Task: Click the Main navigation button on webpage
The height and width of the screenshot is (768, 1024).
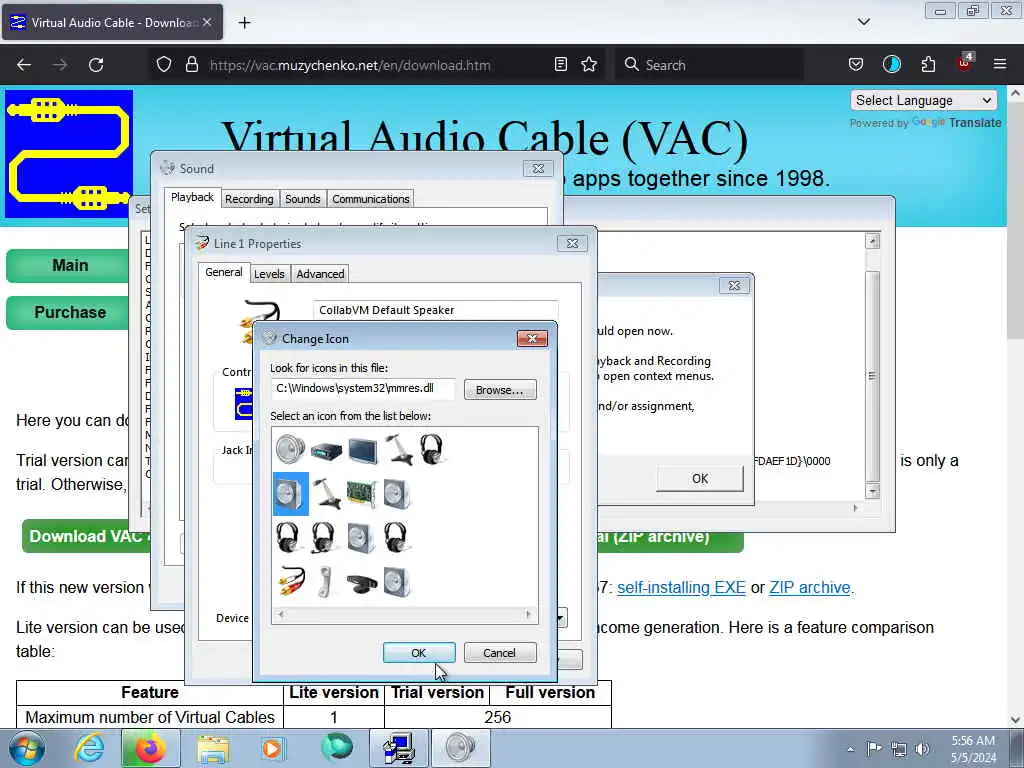Action: pos(70,265)
